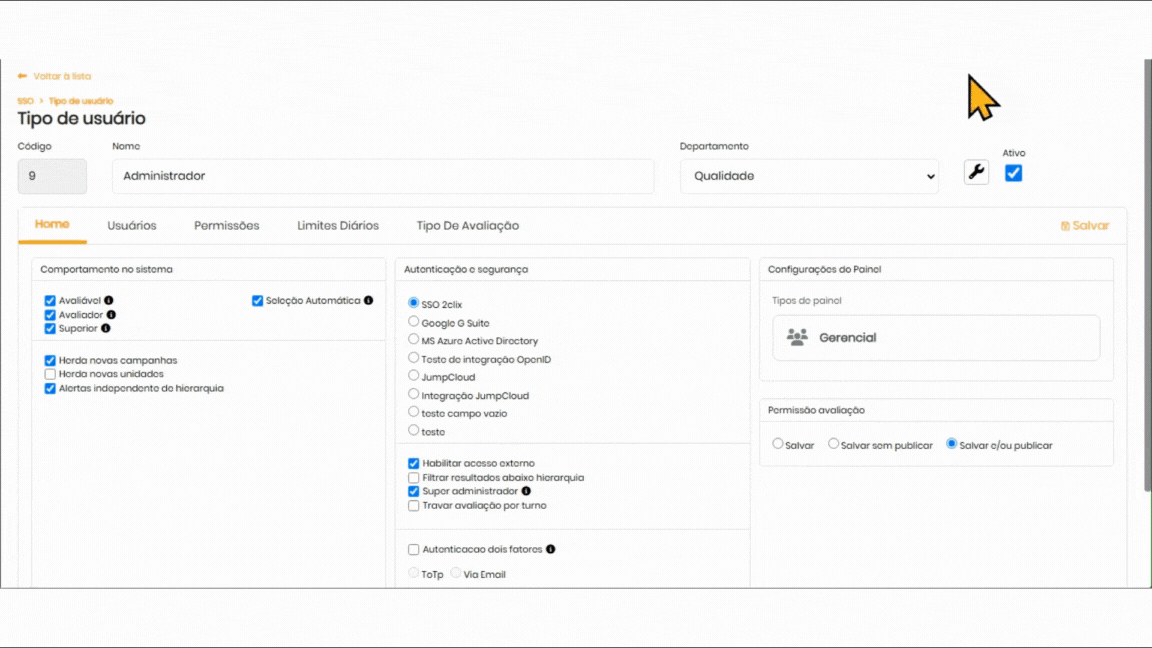Switch to the Usuários tab
The image size is (1152, 648).
(x=132, y=226)
